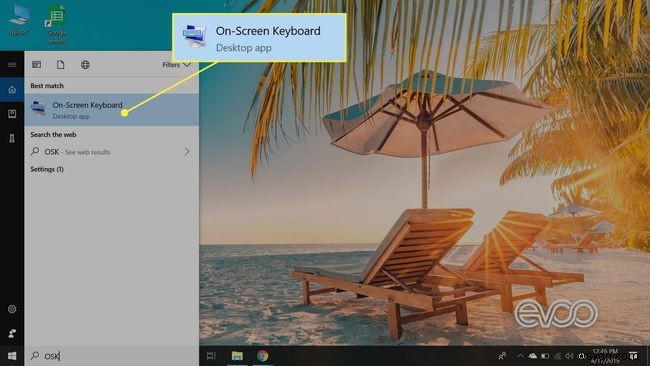Filter search results by Apps

[x=36, y=65]
